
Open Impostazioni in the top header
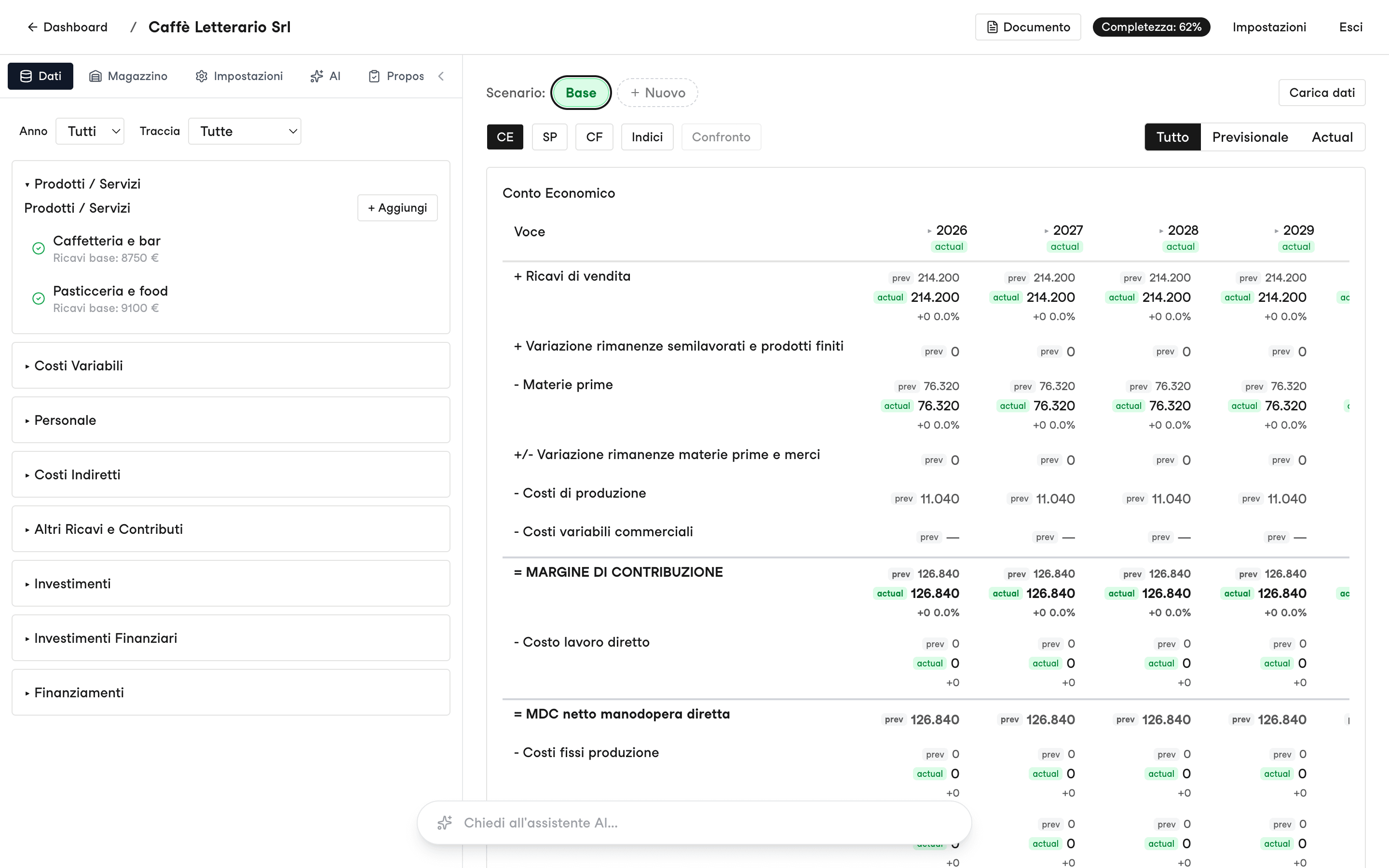coord(1269,27)
